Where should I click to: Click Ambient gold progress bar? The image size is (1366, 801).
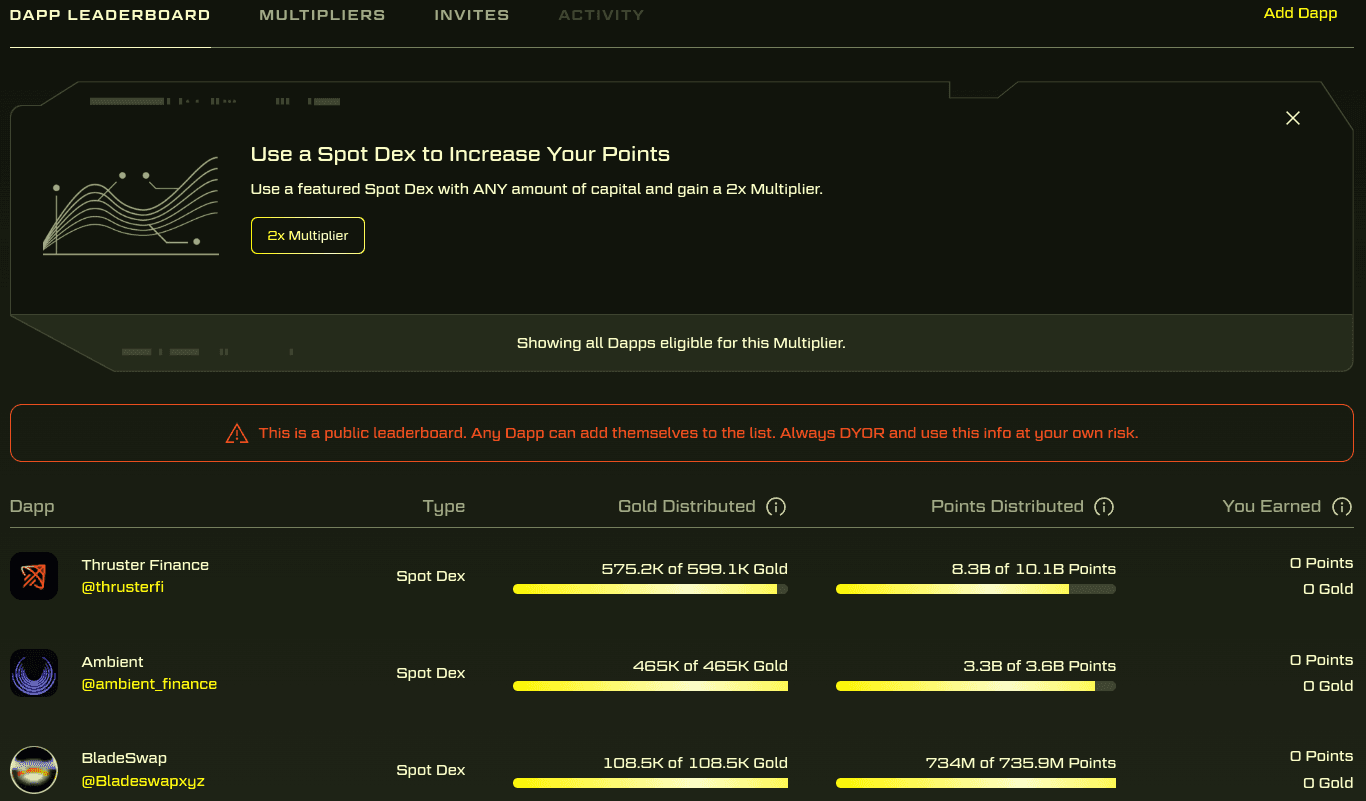click(x=650, y=686)
